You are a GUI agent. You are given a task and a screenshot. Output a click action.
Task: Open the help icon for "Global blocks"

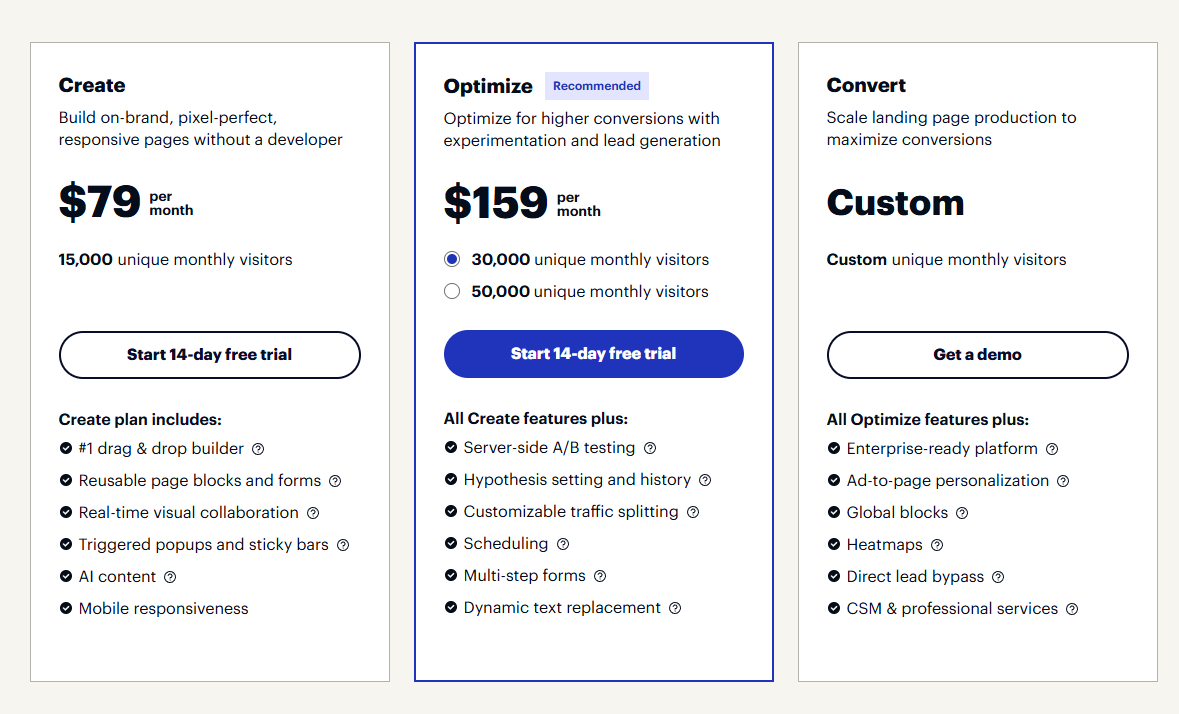point(961,512)
